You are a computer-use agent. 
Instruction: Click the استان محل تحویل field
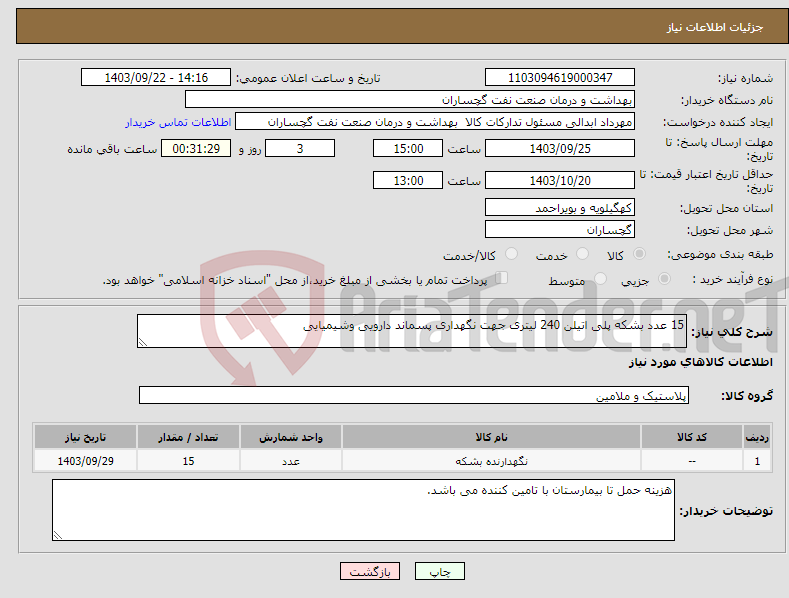(x=560, y=207)
